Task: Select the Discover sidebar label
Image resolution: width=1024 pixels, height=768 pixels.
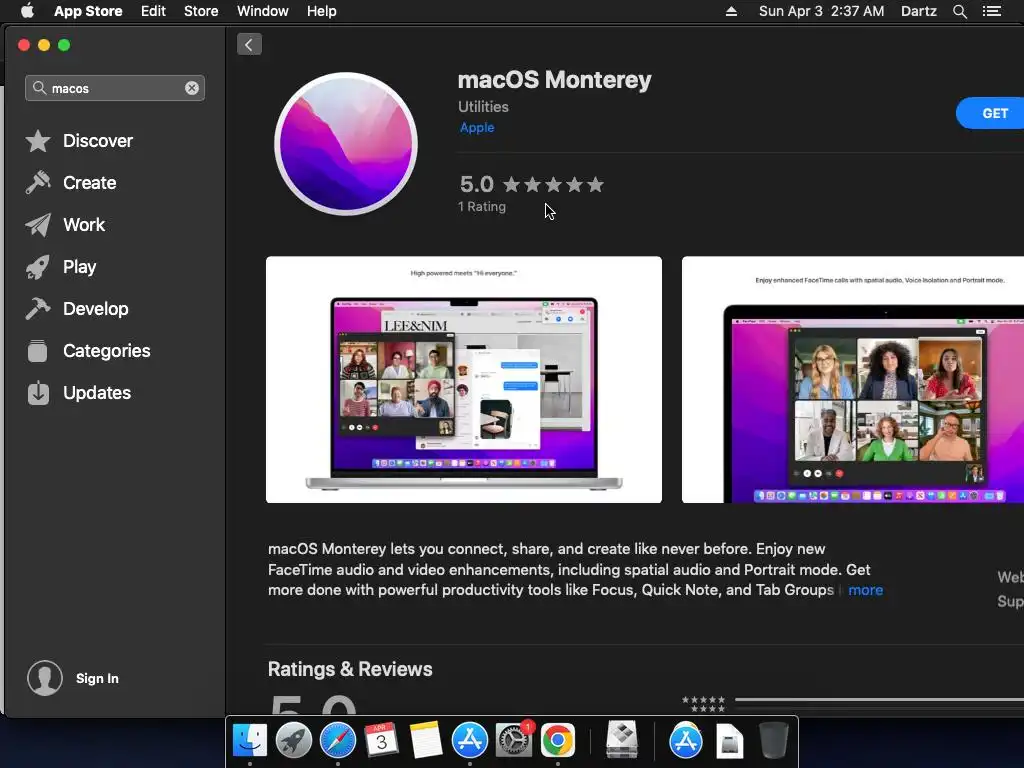Action: (x=98, y=141)
